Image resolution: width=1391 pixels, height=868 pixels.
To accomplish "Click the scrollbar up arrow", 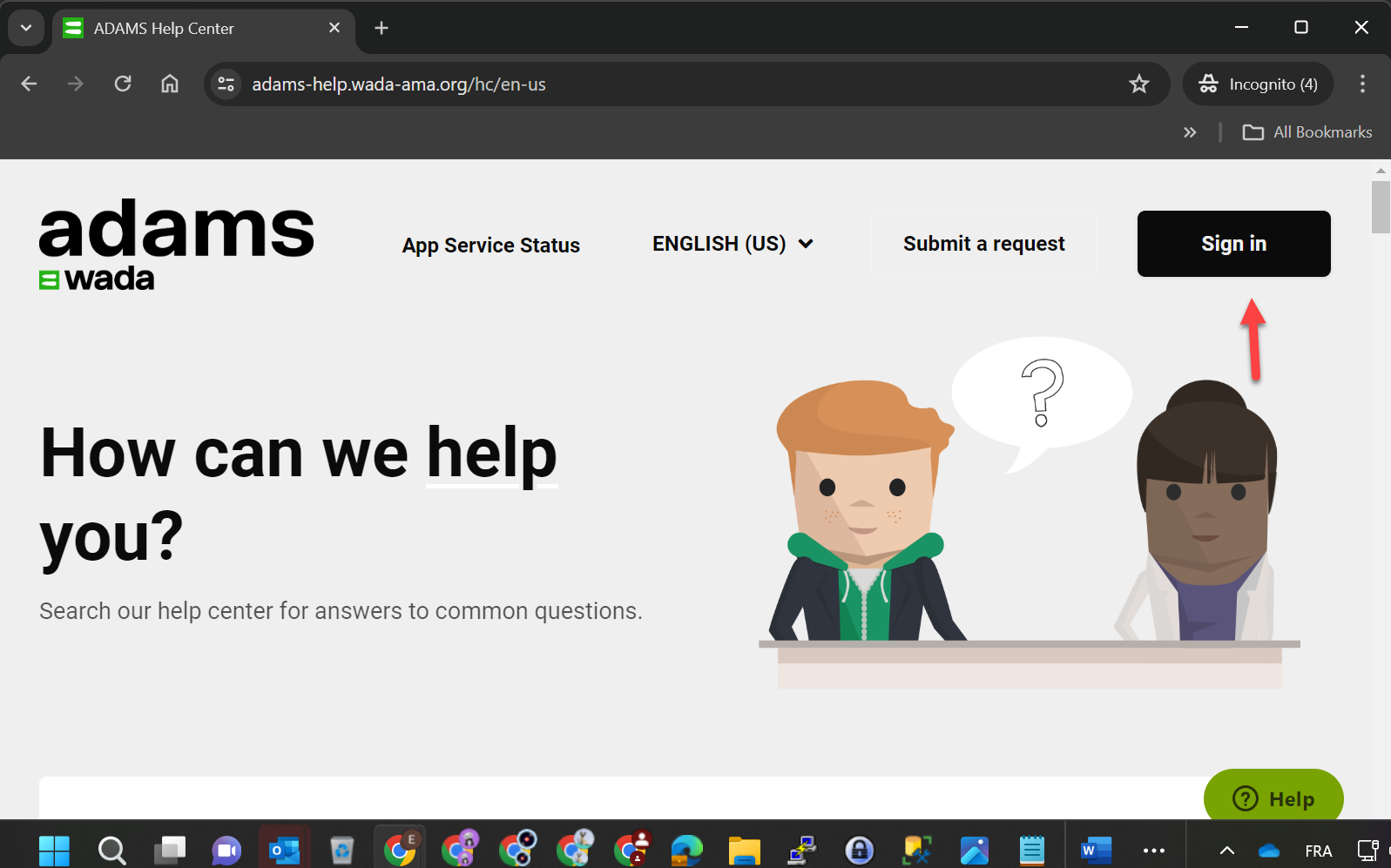I will (x=1381, y=171).
